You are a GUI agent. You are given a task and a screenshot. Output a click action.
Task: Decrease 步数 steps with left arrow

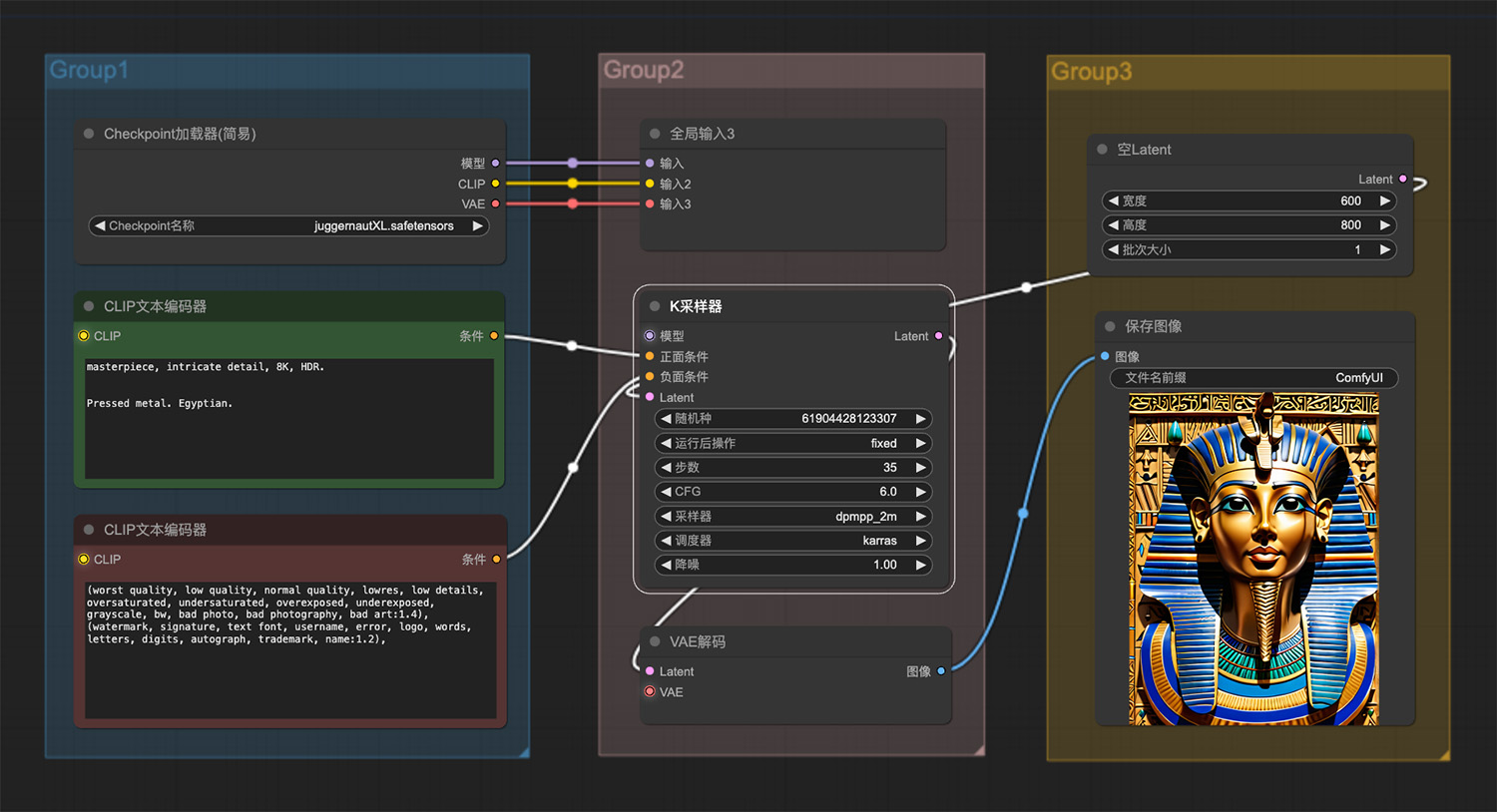point(667,467)
